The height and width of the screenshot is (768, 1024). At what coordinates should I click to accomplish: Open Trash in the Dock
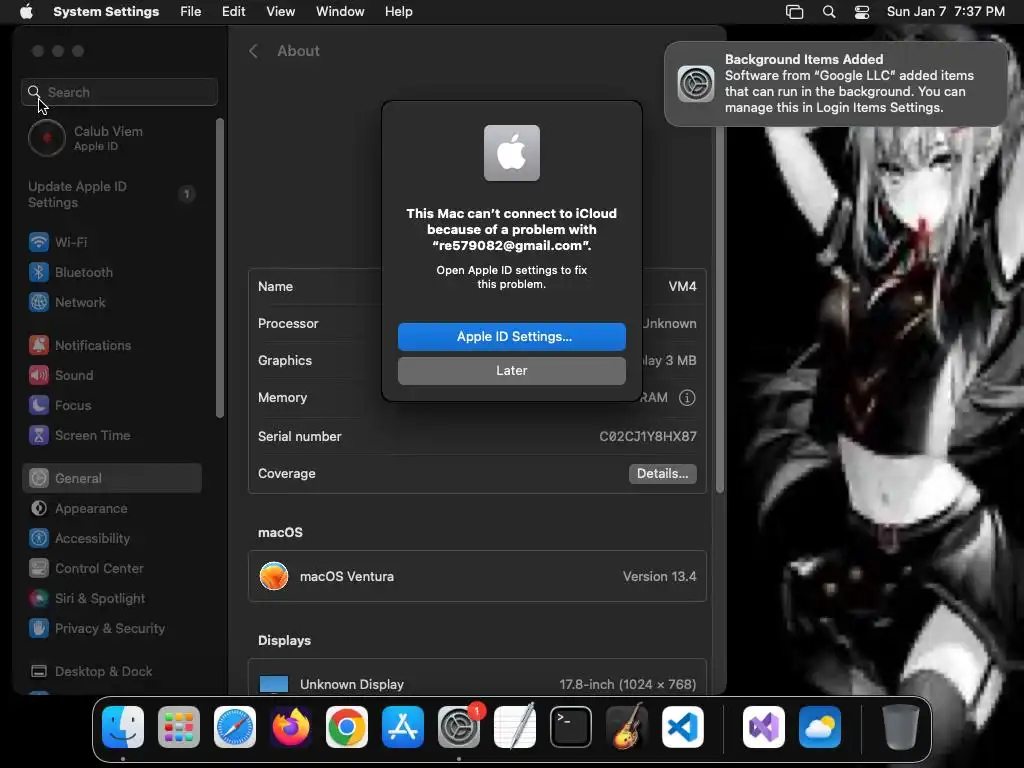coord(901,727)
